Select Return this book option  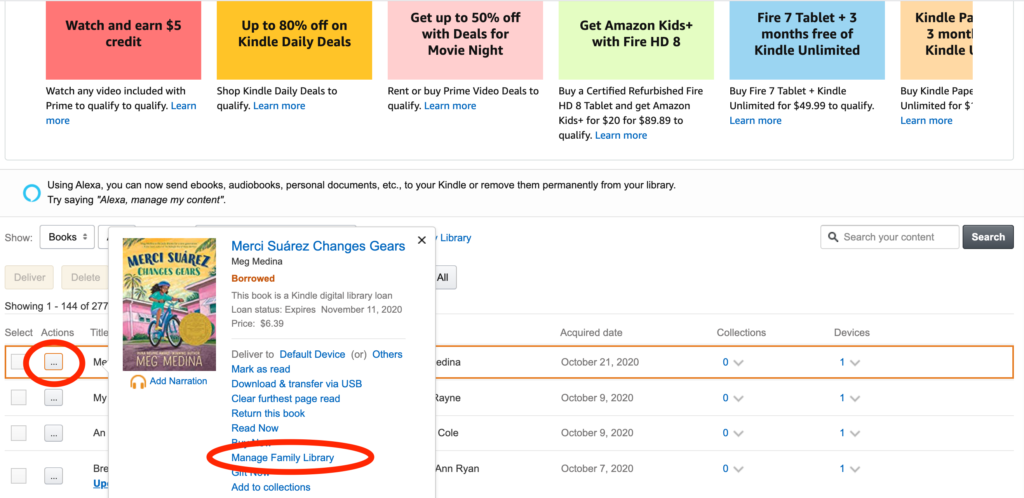[x=268, y=413]
